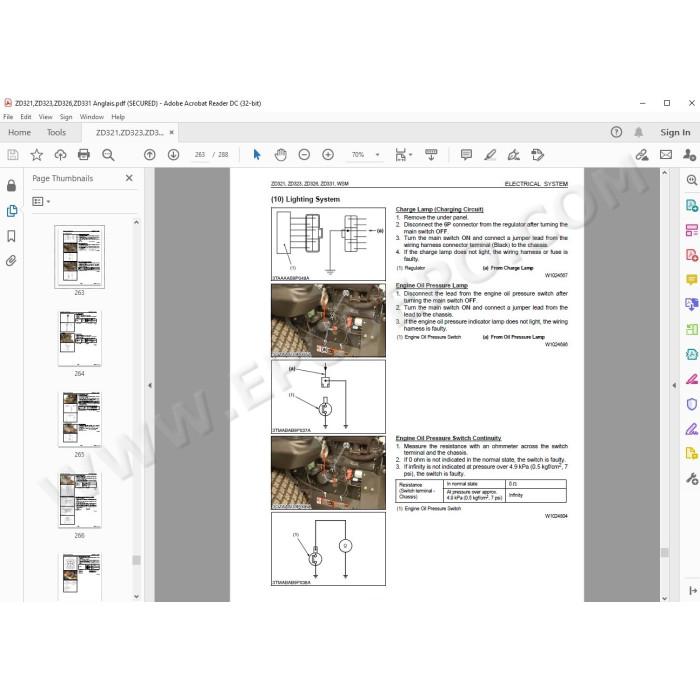Image resolution: width=700 pixels, height=700 pixels.
Task: Click the document vertical scrollbar thumb
Action: click(665, 552)
